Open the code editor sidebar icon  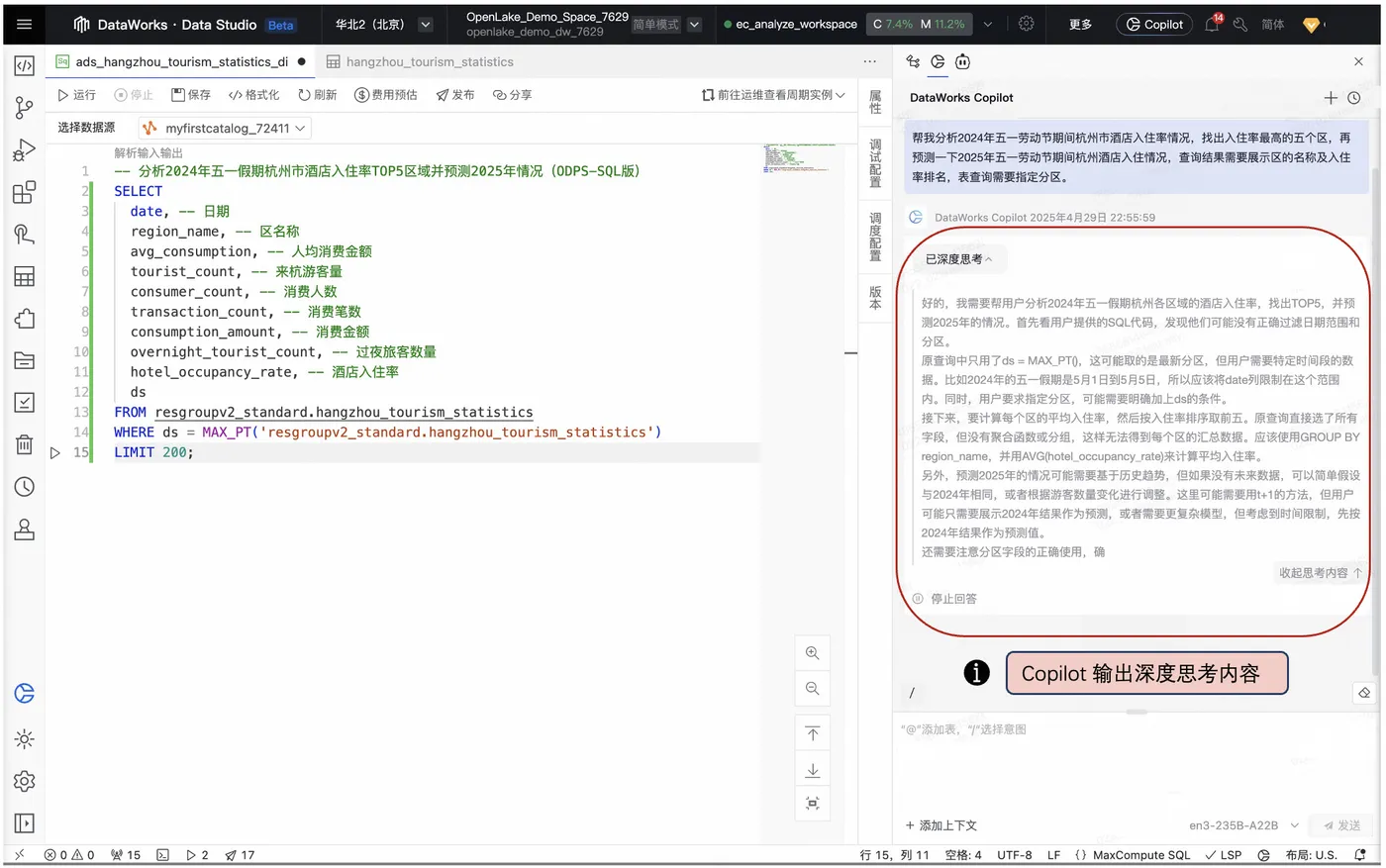[25, 65]
